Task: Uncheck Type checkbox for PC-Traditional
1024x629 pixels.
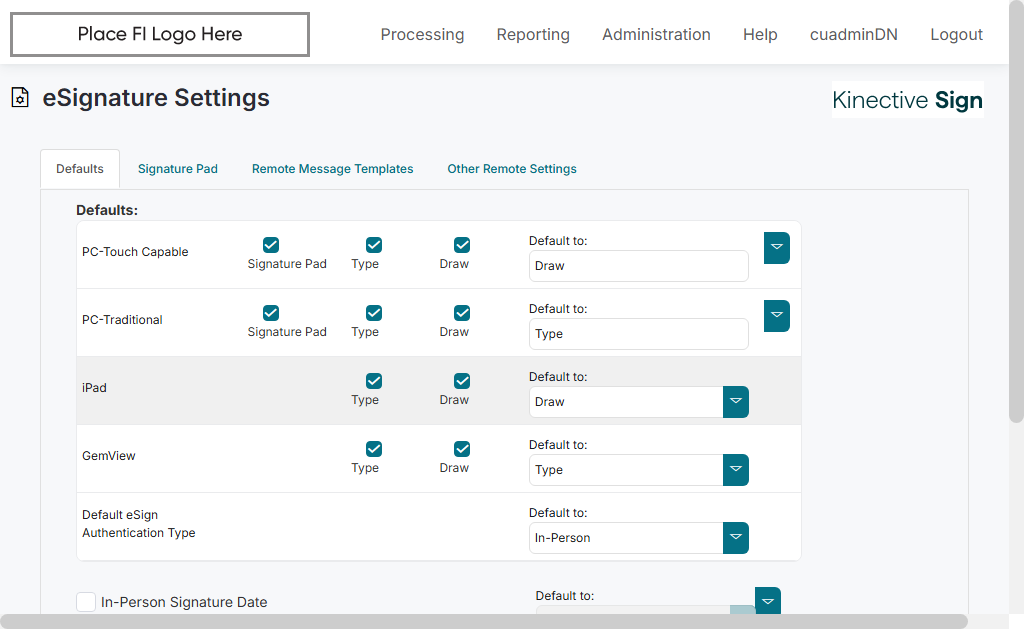Action: coord(374,313)
